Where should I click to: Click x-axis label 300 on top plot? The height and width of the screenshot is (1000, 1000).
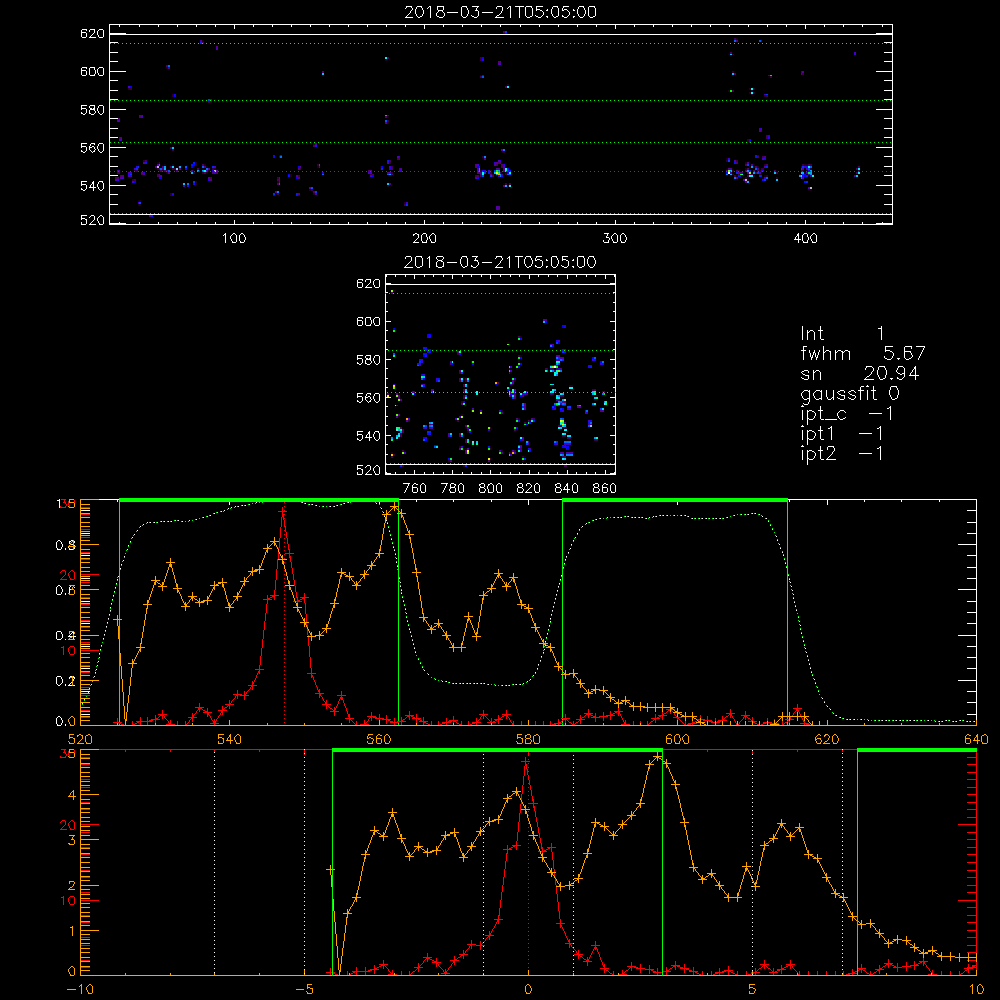point(615,239)
